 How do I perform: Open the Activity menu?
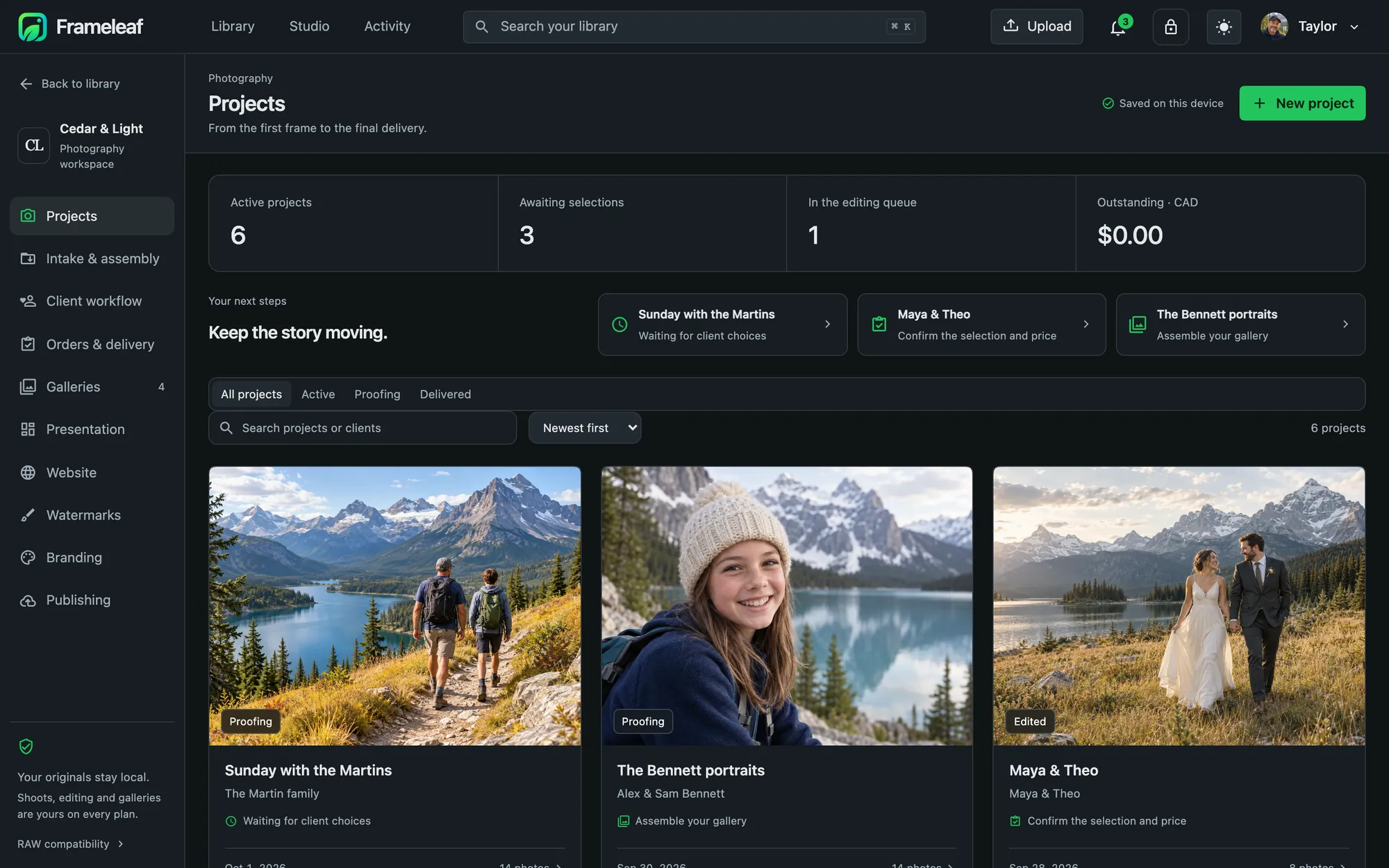(388, 26)
